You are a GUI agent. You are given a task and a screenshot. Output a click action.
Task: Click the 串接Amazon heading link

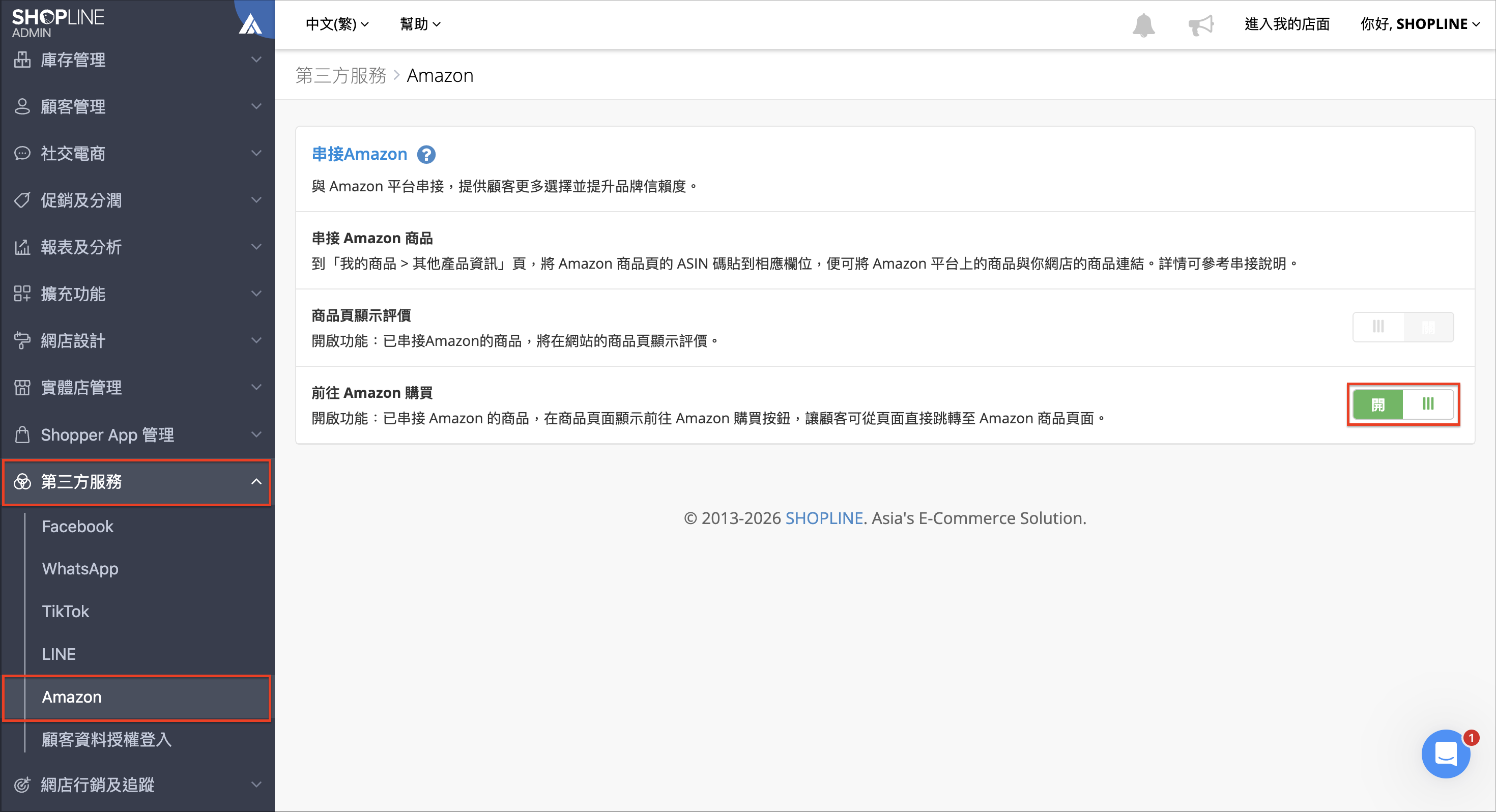click(x=359, y=155)
